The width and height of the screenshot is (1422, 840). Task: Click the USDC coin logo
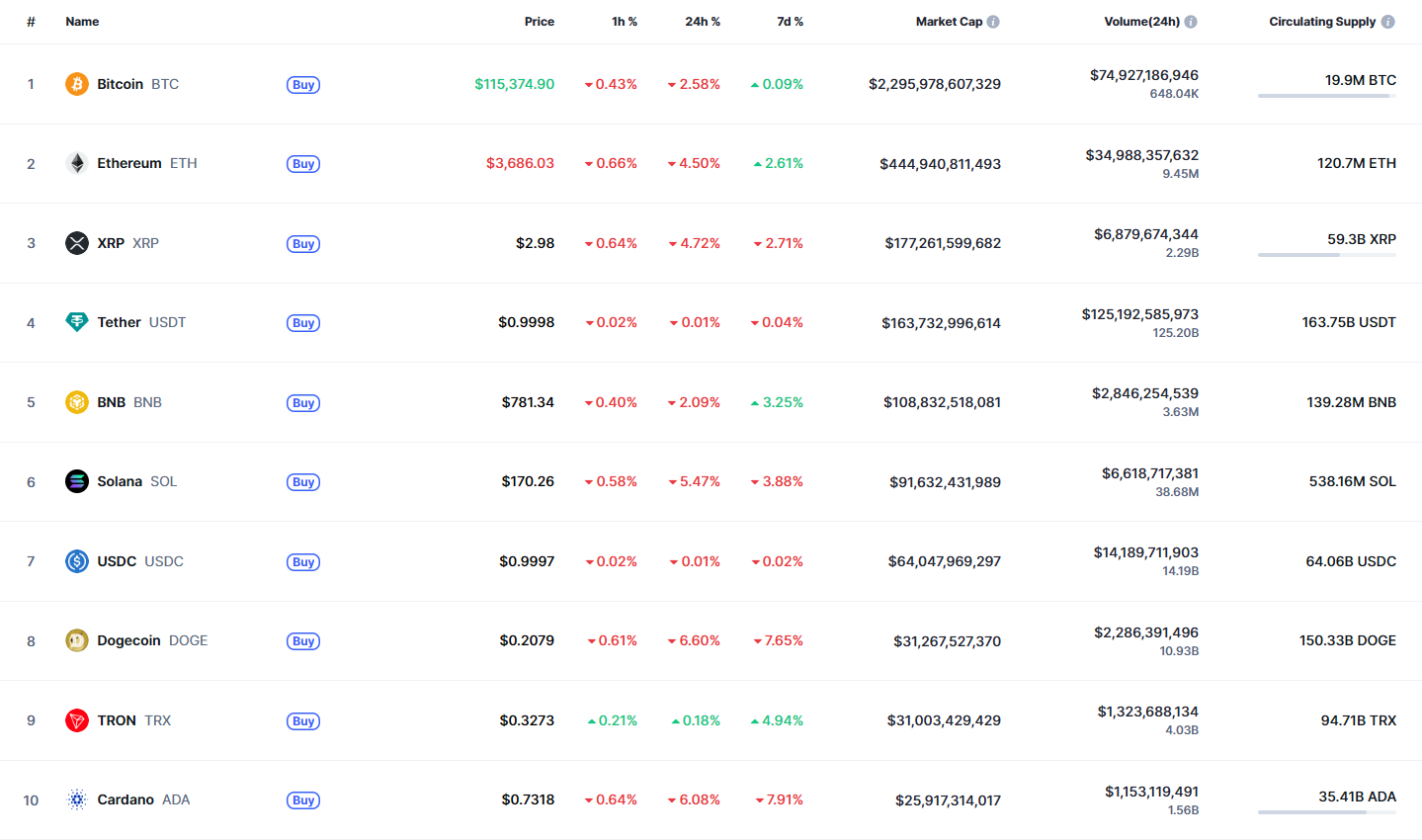pyautogui.click(x=77, y=561)
